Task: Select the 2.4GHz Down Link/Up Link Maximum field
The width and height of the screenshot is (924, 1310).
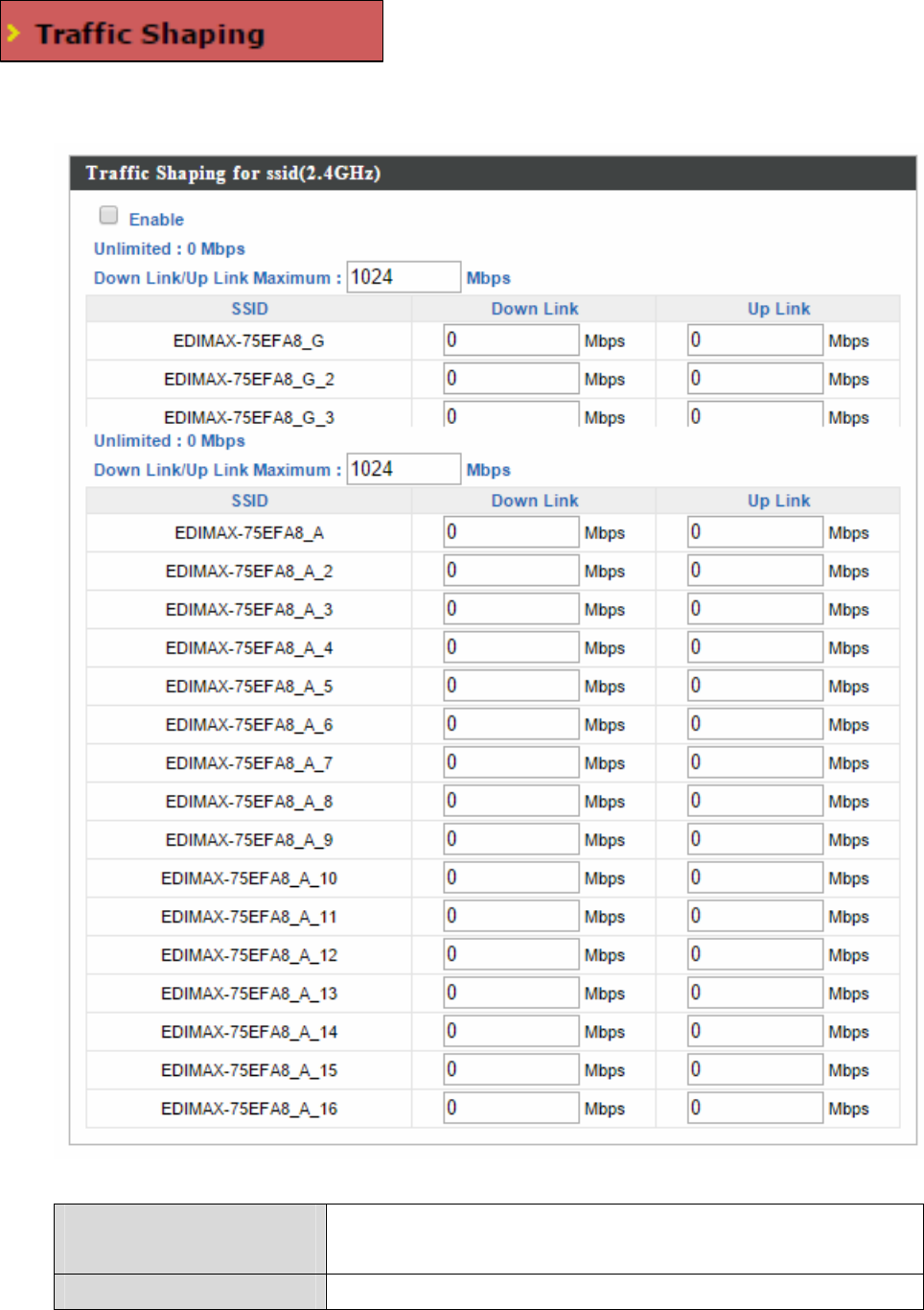Action: coord(404,277)
